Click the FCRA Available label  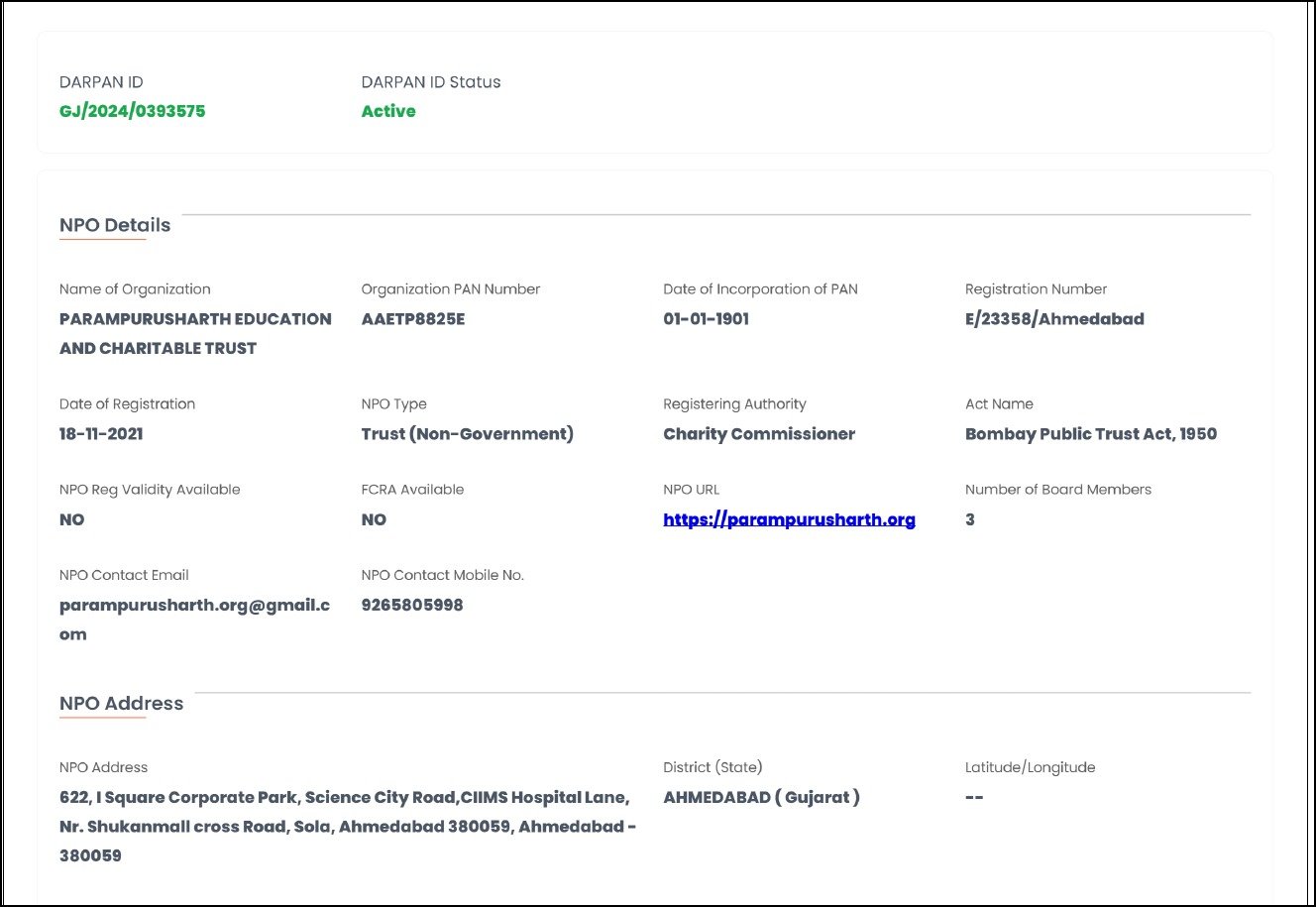point(412,490)
